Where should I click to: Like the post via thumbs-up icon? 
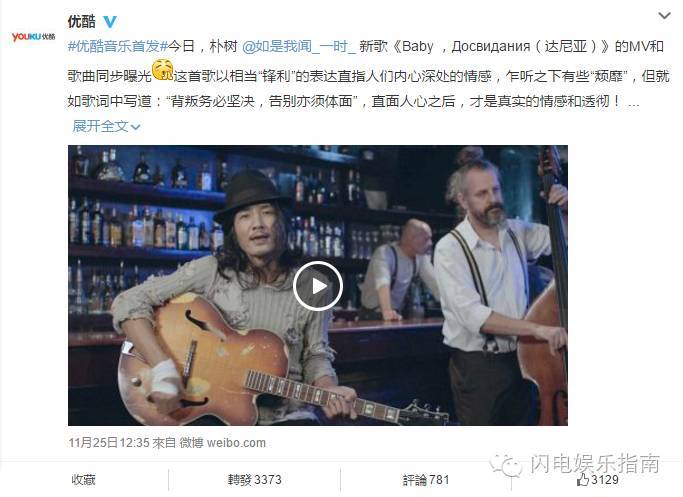(x=583, y=480)
